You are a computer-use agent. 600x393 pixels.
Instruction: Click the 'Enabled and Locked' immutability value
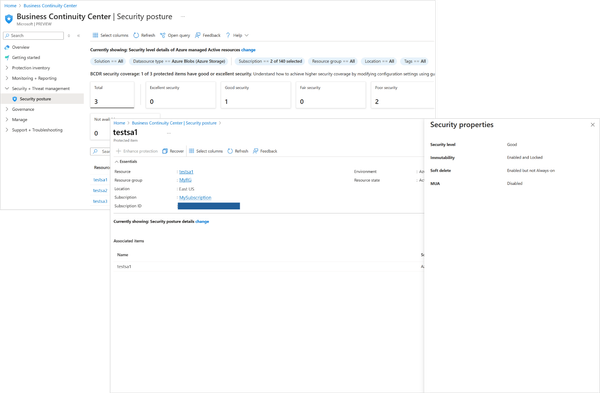tap(525, 157)
